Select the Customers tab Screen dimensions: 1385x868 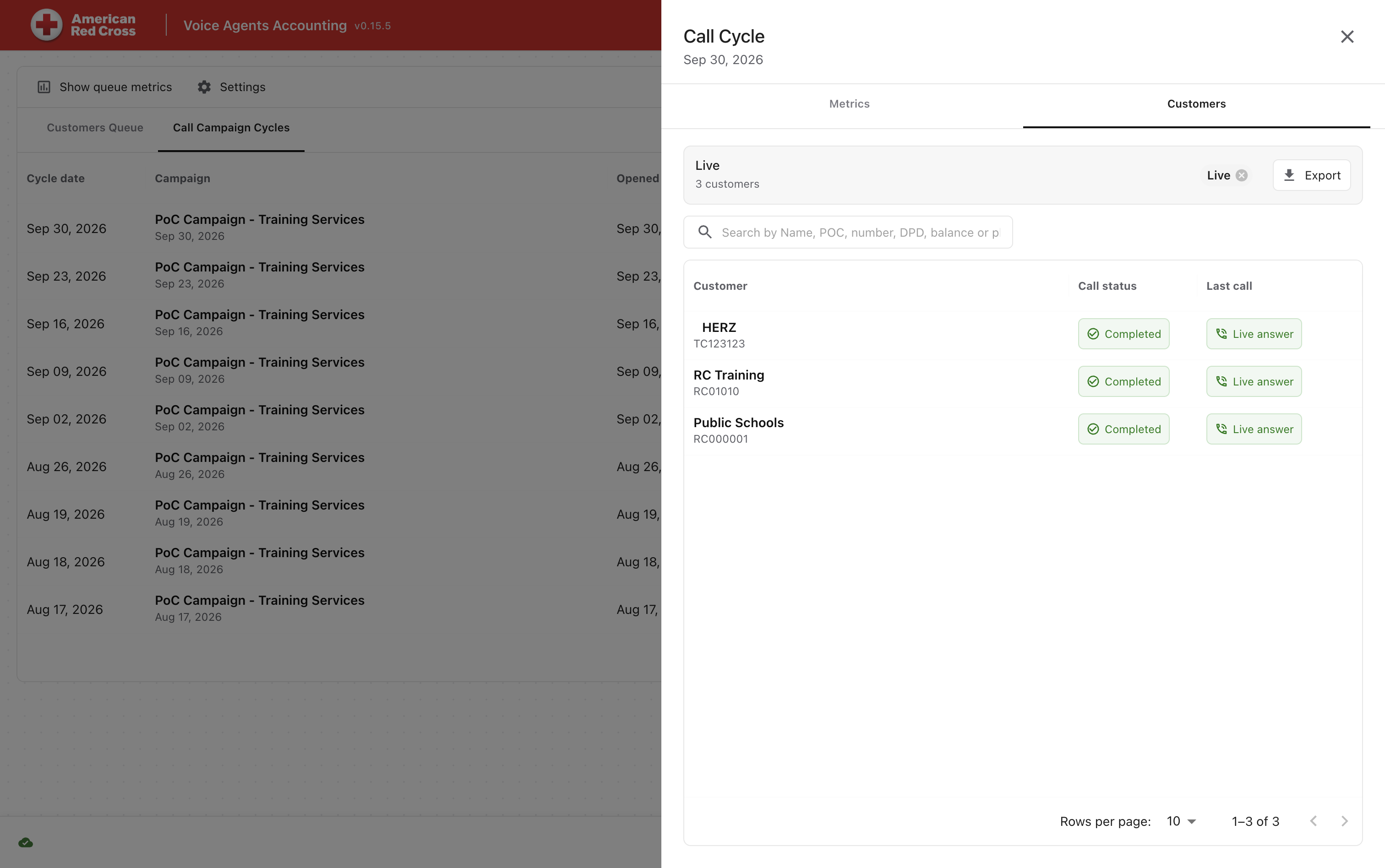(x=1196, y=104)
